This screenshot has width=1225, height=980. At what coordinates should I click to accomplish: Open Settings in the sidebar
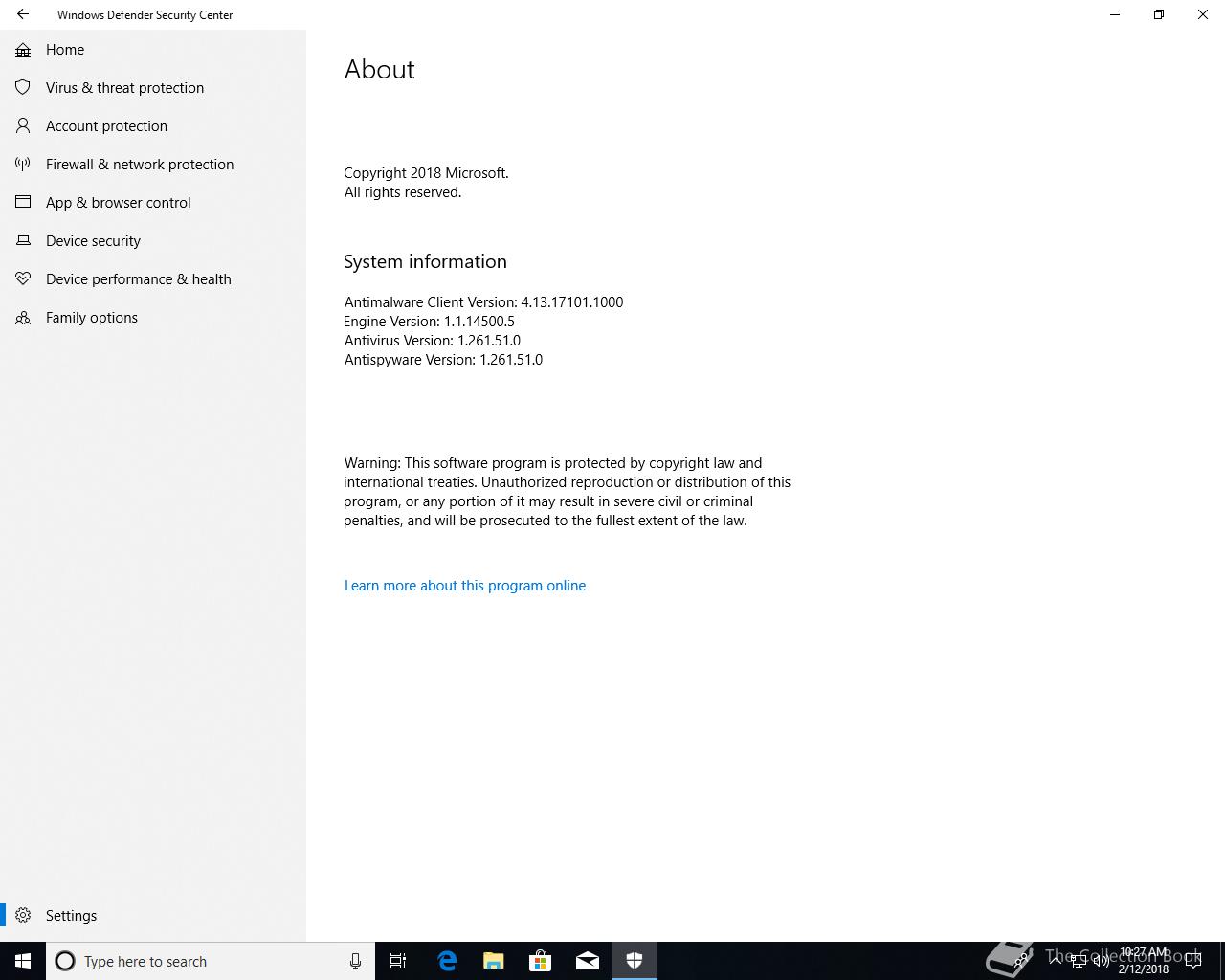[153, 916]
